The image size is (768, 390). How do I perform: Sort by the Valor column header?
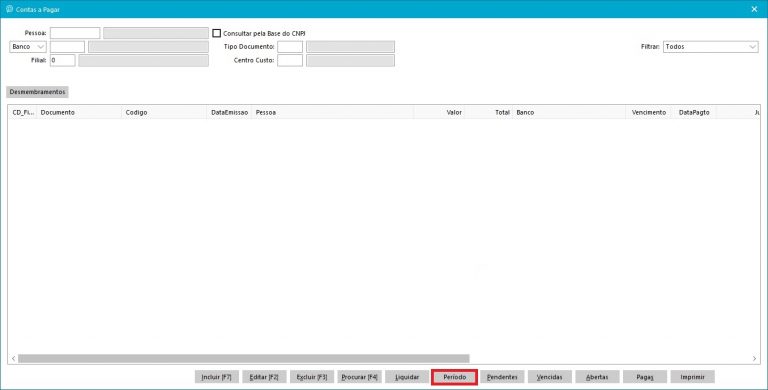[x=440, y=112]
